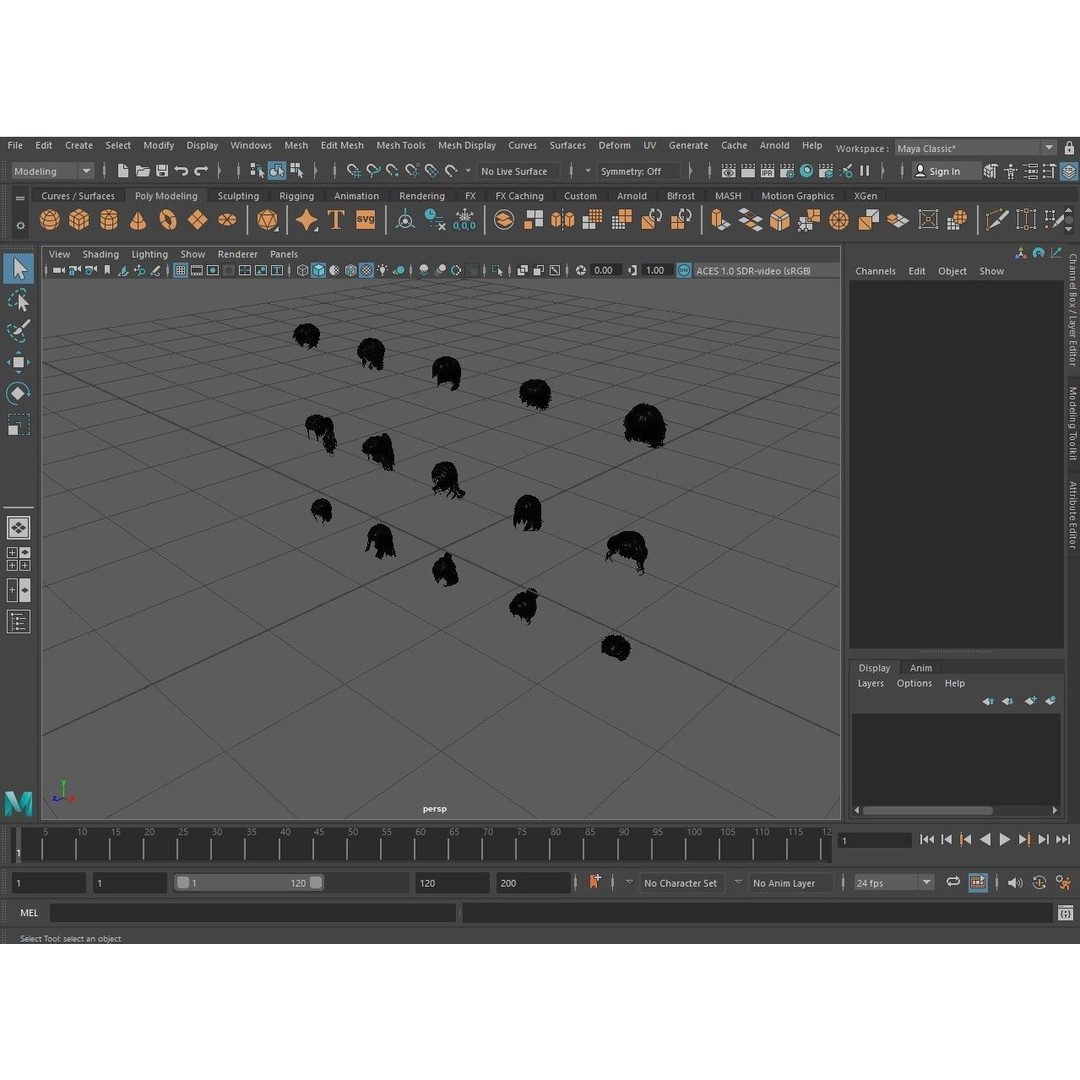This screenshot has height=1080, width=1080.
Task: Click the Sign In button
Action: (x=937, y=171)
